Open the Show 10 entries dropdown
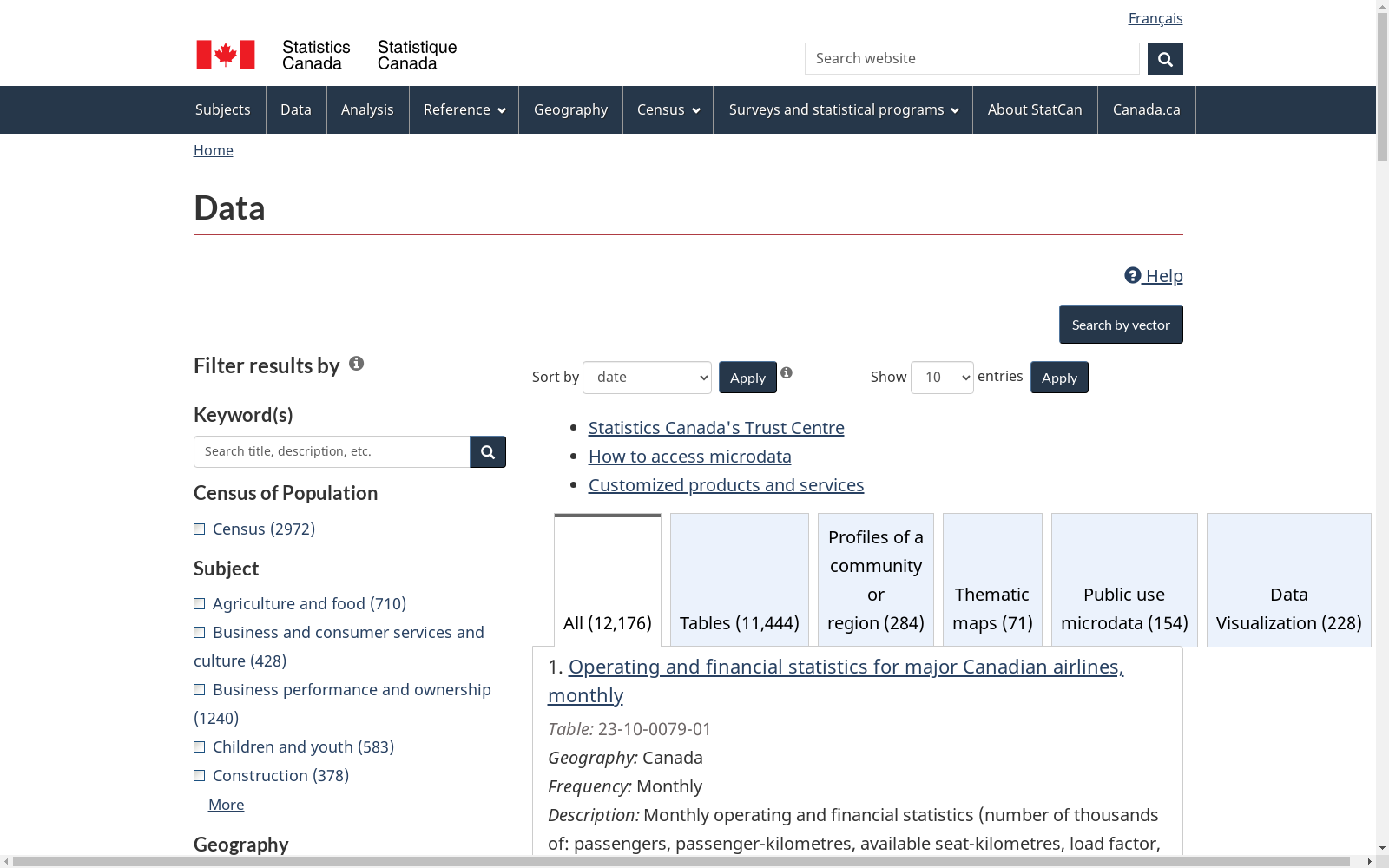 pyautogui.click(x=942, y=378)
